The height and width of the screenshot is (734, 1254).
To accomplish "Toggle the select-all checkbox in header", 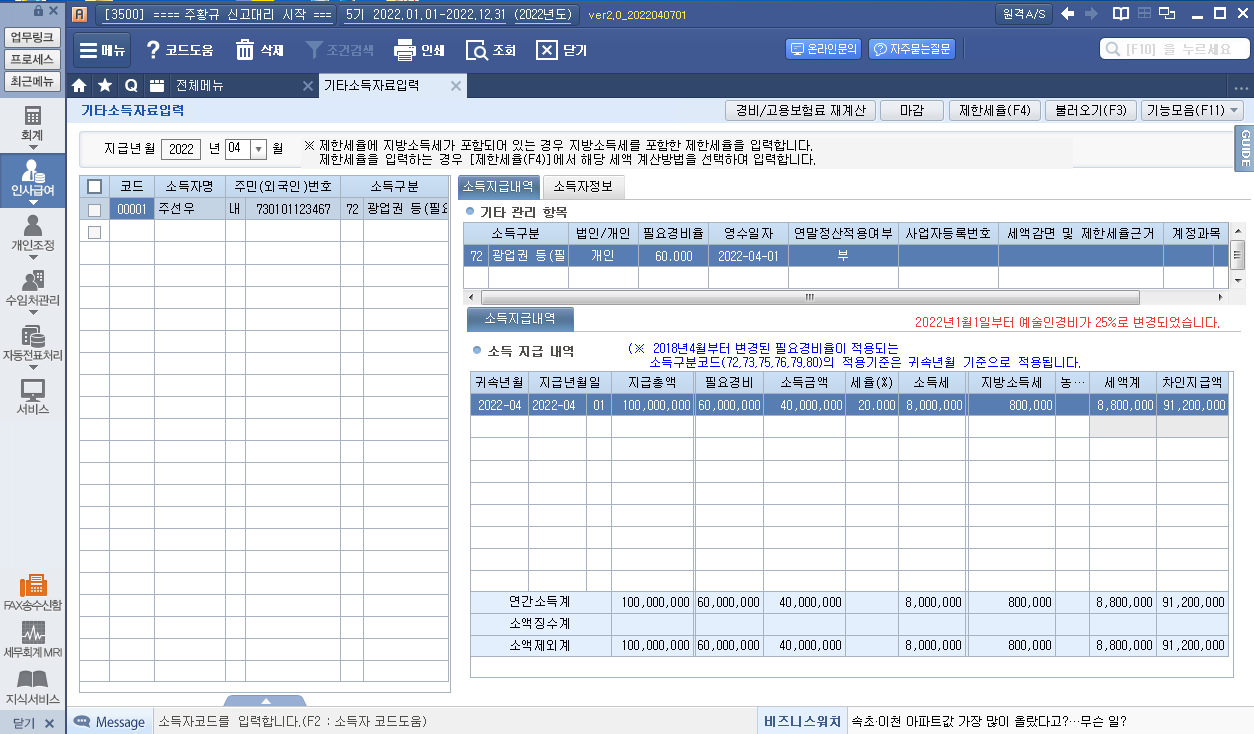I will click(x=94, y=186).
